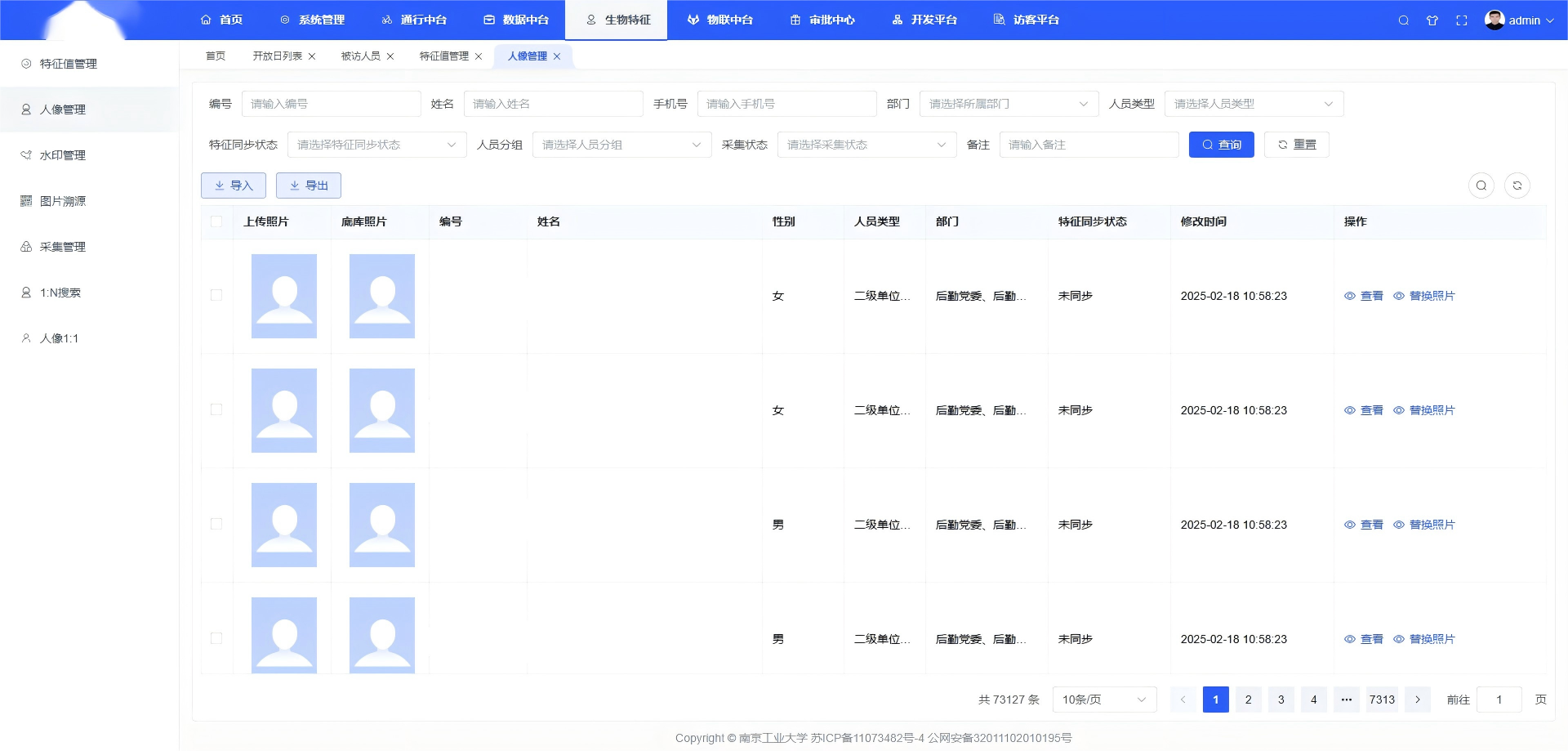Switch to the 物联中台 top menu

[719, 20]
